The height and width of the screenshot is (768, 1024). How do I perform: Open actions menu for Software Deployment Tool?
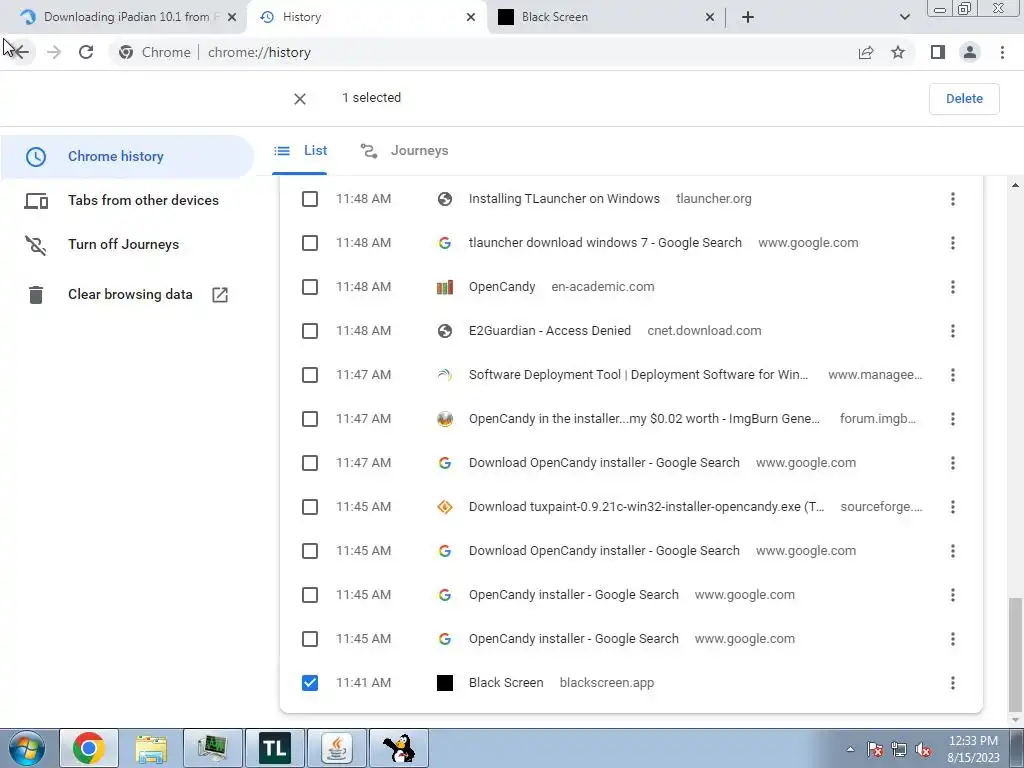pos(953,375)
